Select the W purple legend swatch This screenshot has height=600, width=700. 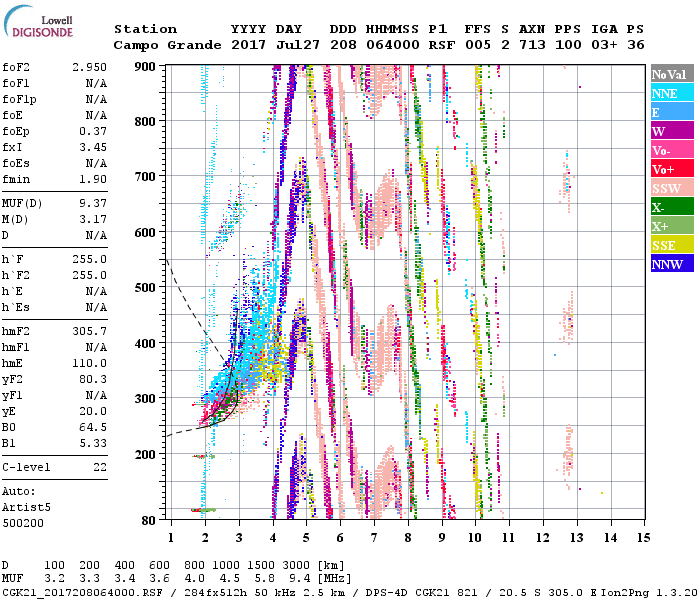tap(672, 131)
